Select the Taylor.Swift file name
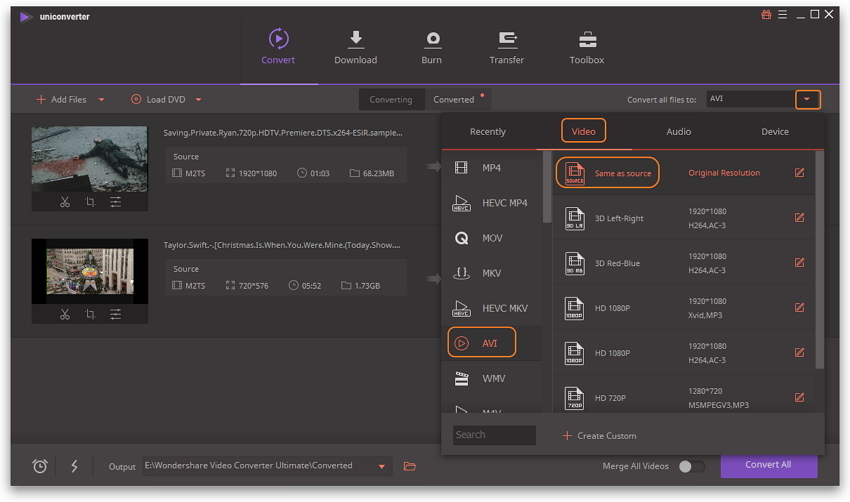The height and width of the screenshot is (502, 850). click(x=282, y=245)
